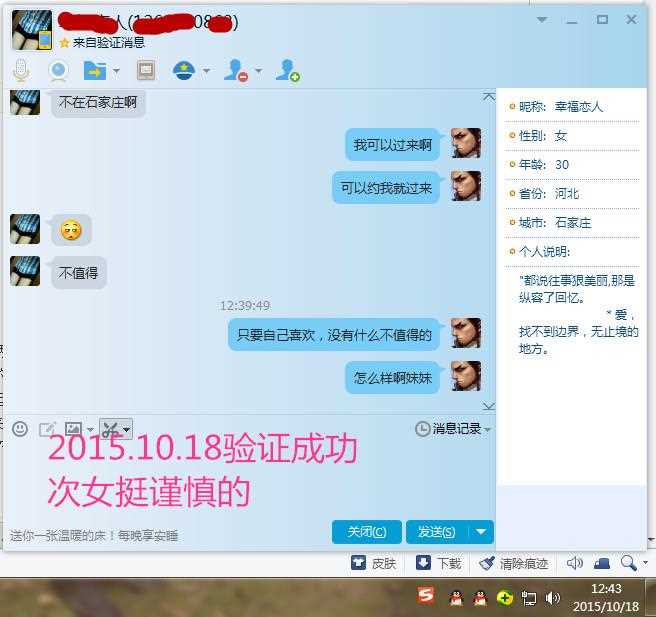Click the browser status bar sound icon
Image resolution: width=656 pixels, height=617 pixels.
[574, 563]
